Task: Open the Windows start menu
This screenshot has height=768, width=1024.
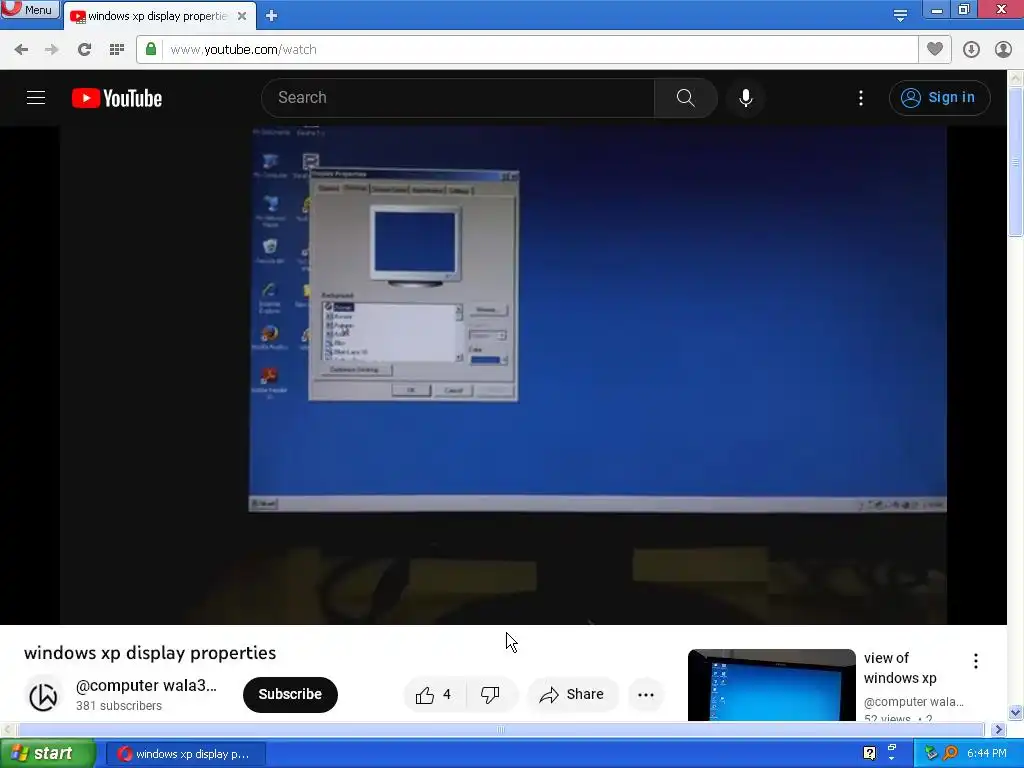Action: (x=47, y=754)
